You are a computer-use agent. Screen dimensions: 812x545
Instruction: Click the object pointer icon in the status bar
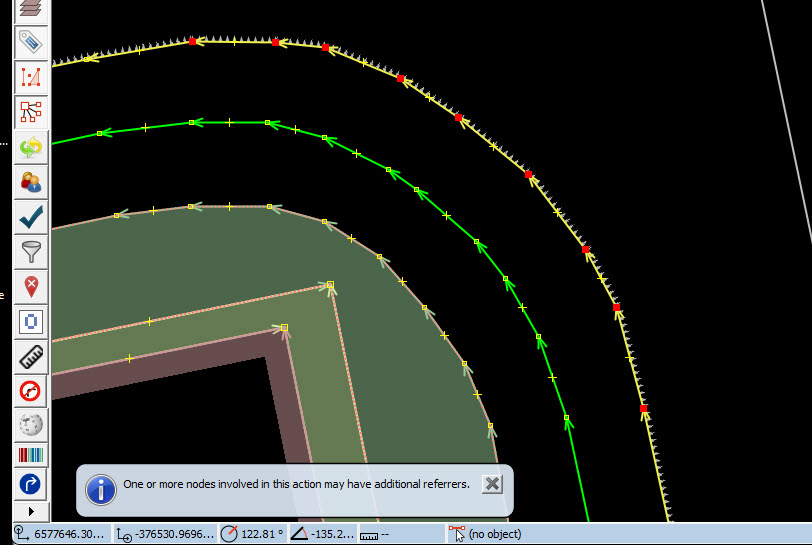point(457,534)
